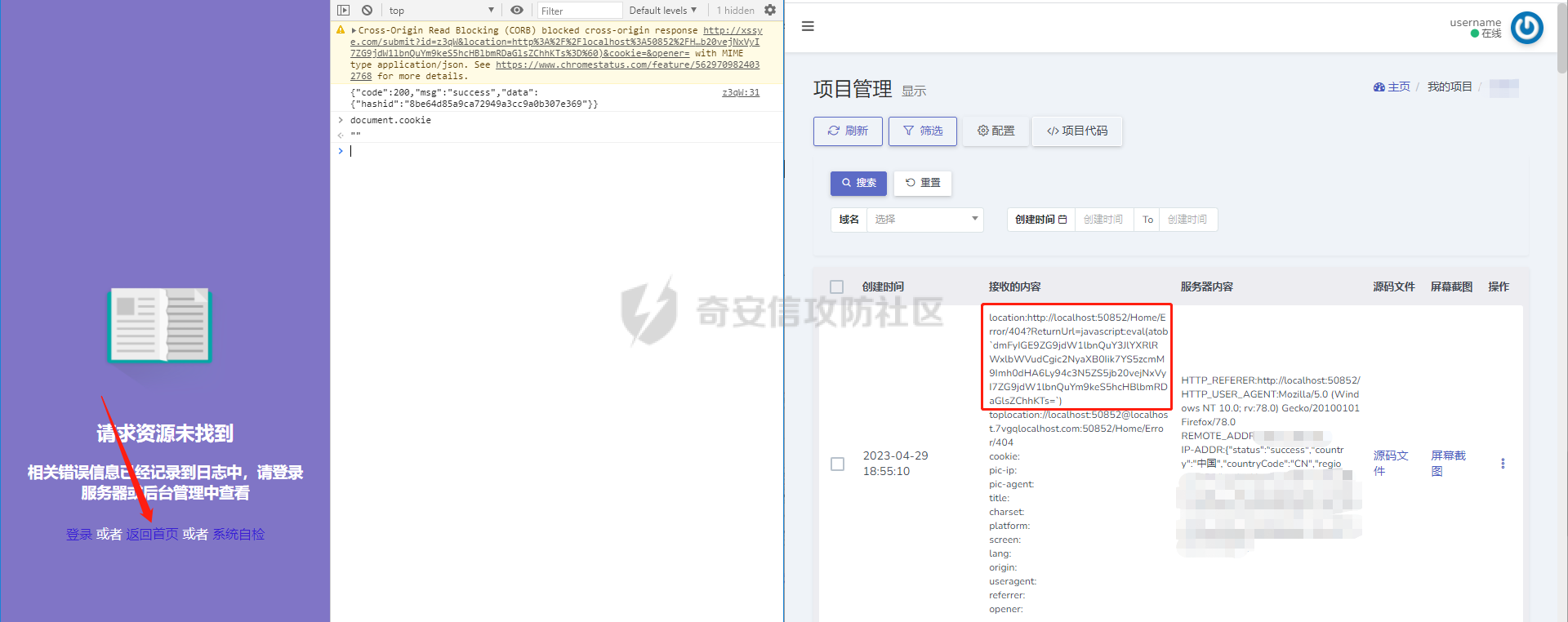
Task: Click the start 创建时间 date field
Action: tap(1103, 220)
